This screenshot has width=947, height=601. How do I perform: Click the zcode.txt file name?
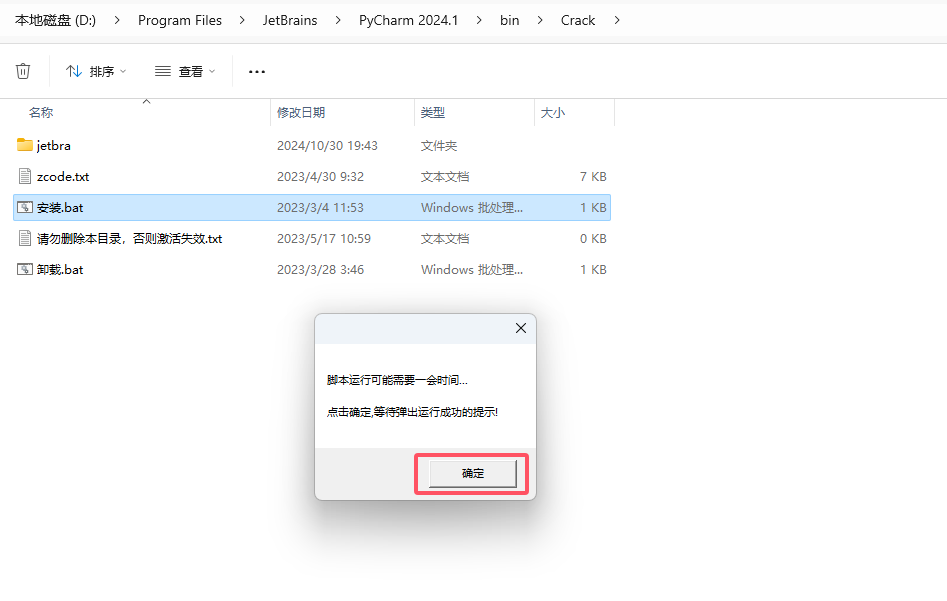coord(63,176)
